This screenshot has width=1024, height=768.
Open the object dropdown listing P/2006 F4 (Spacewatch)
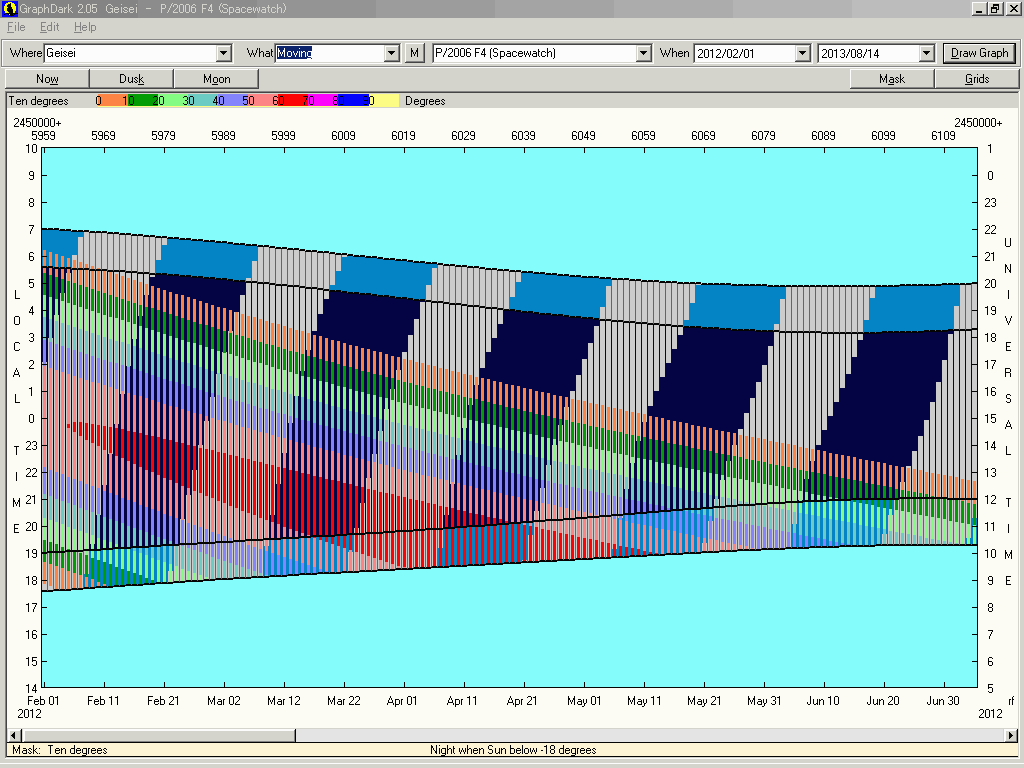643,53
